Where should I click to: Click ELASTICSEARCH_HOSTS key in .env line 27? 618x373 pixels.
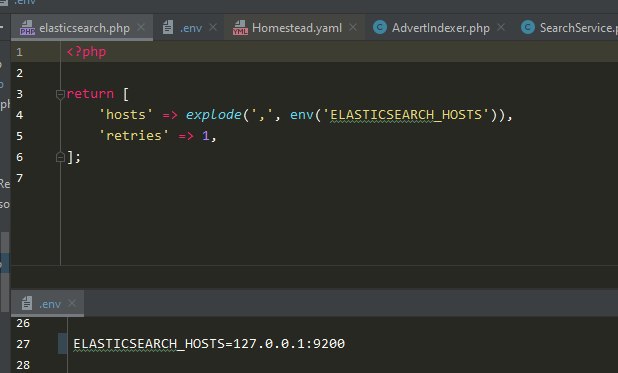pos(149,344)
